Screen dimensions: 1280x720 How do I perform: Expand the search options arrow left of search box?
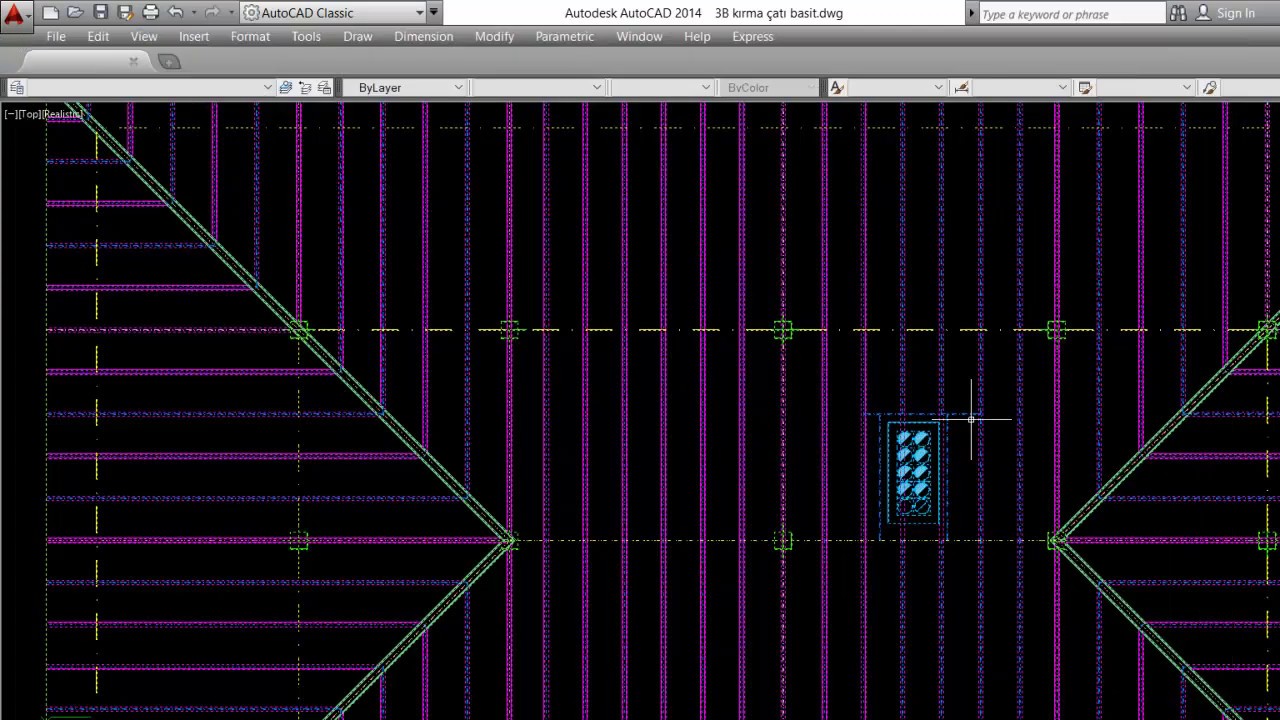[971, 13]
